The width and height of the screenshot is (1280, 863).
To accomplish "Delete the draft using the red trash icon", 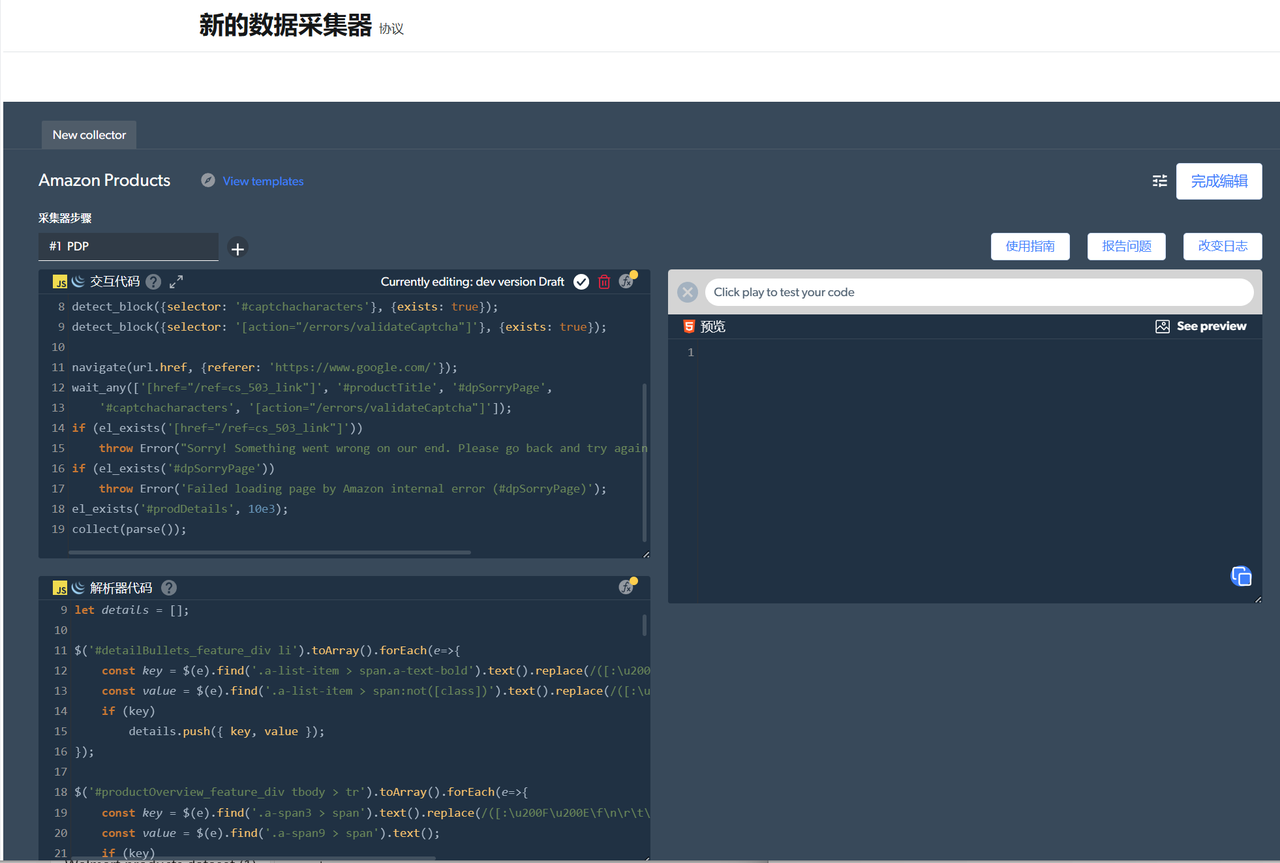I will [604, 282].
